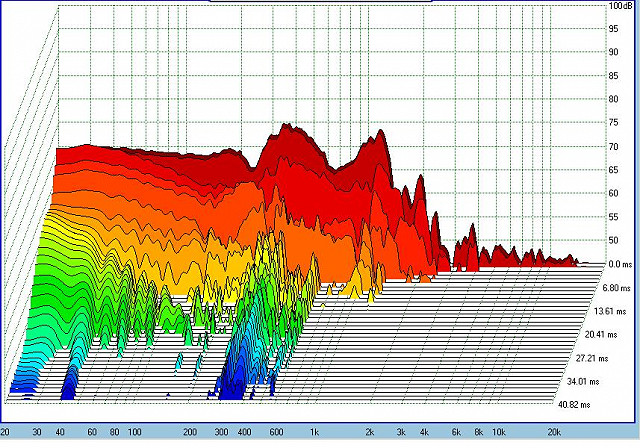Click the 8k frequency axis label
This screenshot has width=640, height=448.
(478, 432)
